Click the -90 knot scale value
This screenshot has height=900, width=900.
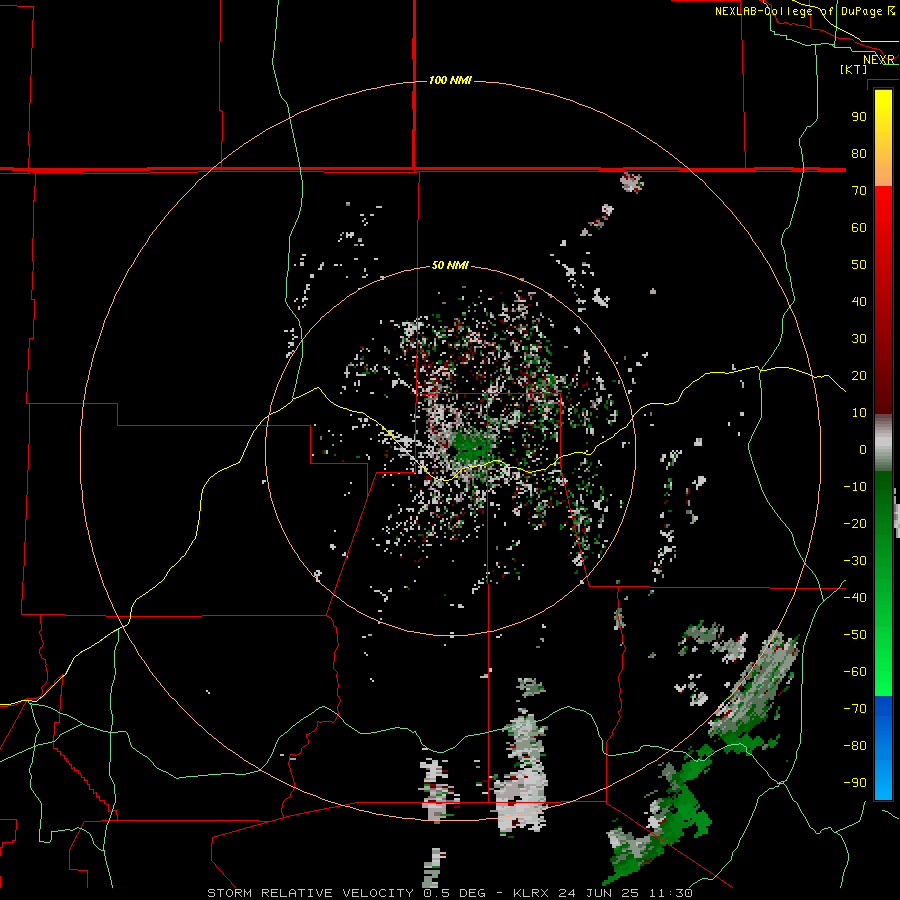(855, 783)
